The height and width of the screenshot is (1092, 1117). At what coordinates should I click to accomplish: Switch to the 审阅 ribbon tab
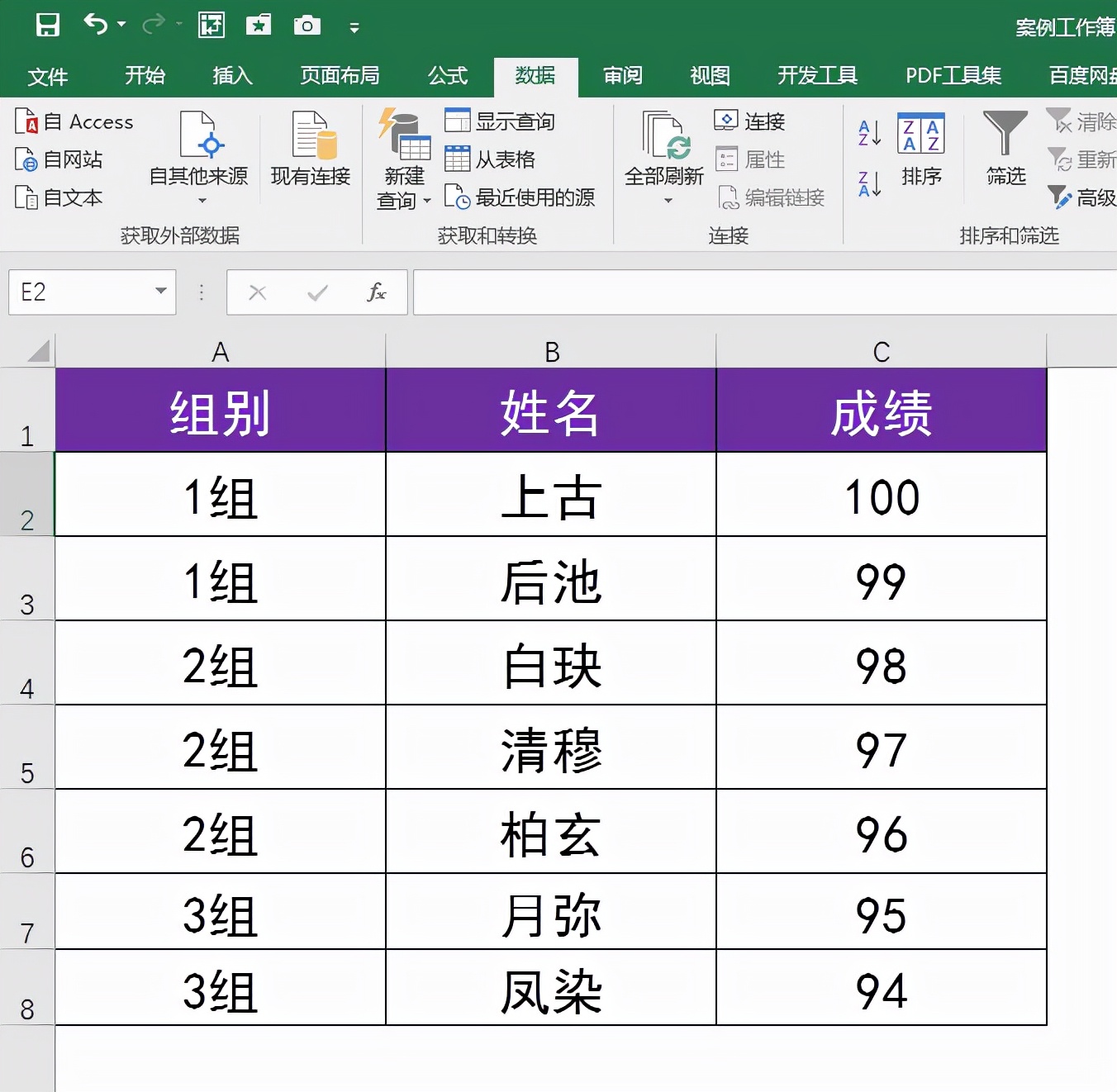(x=623, y=76)
